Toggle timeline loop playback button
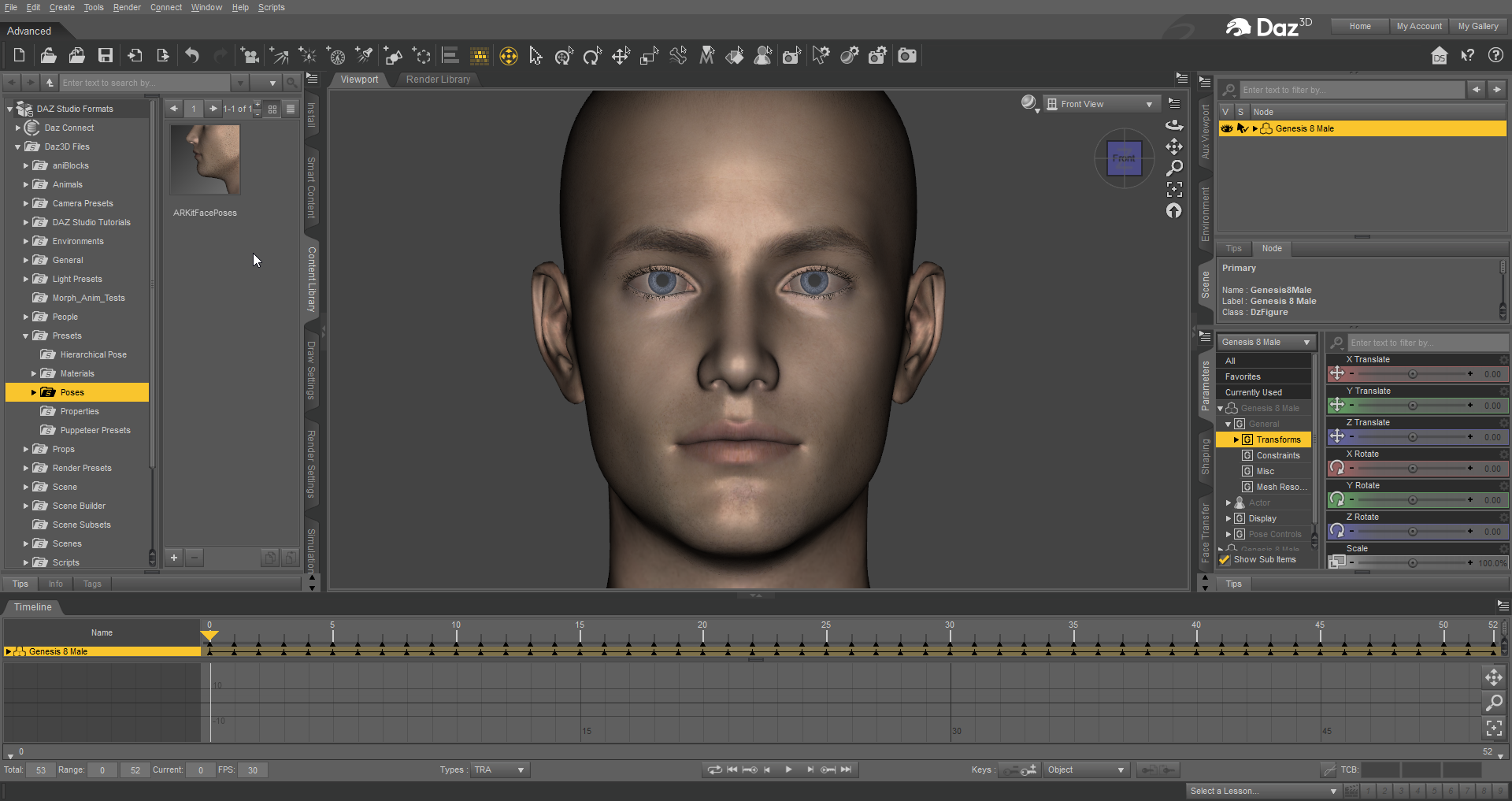Viewport: 1512px width, 801px height. (x=714, y=769)
